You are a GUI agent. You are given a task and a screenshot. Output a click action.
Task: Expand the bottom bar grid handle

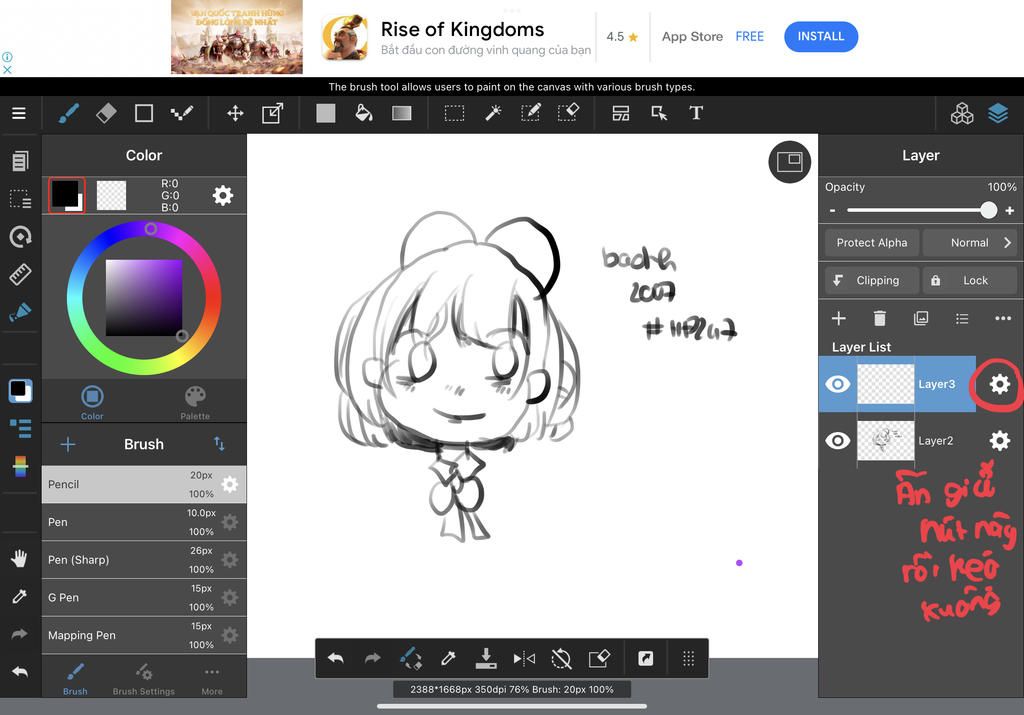coord(688,659)
